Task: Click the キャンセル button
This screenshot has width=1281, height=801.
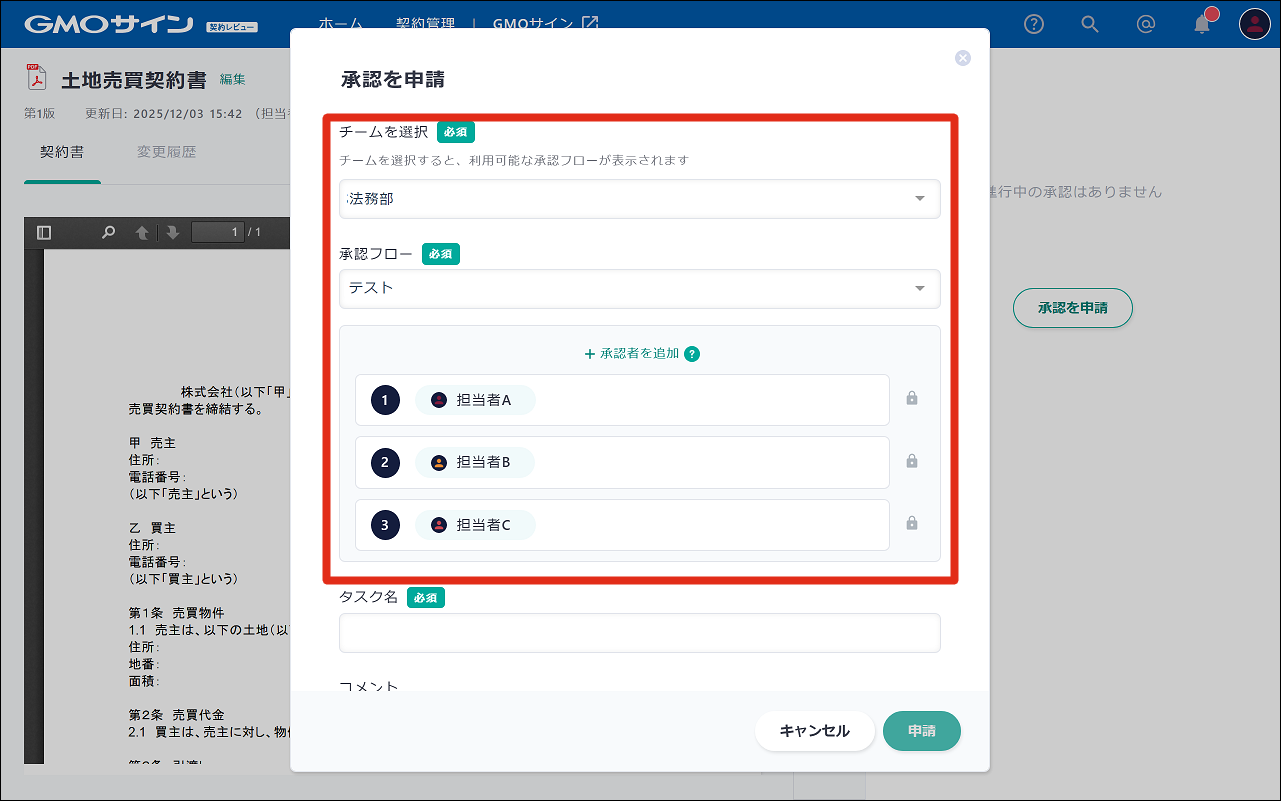Action: point(814,731)
